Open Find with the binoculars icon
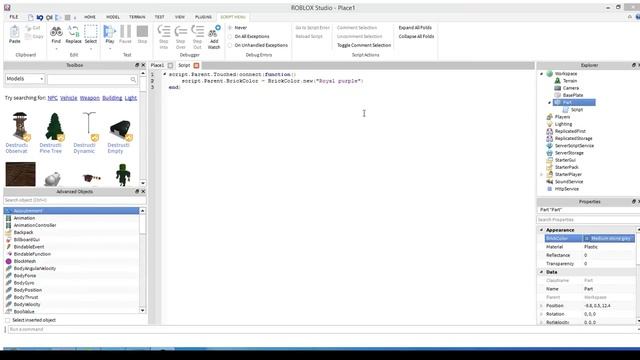The width and height of the screenshot is (640, 360). tap(56, 31)
